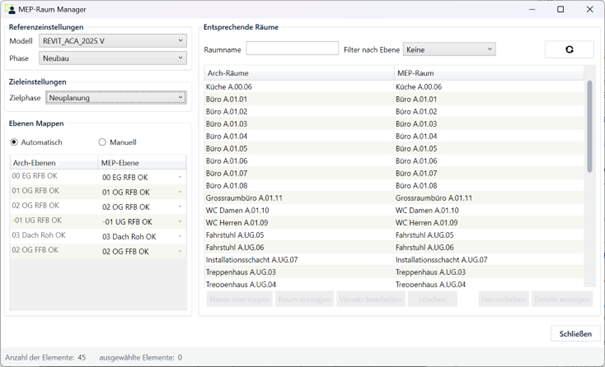Click the MEP-Raum Manager app icon

tap(10, 9)
